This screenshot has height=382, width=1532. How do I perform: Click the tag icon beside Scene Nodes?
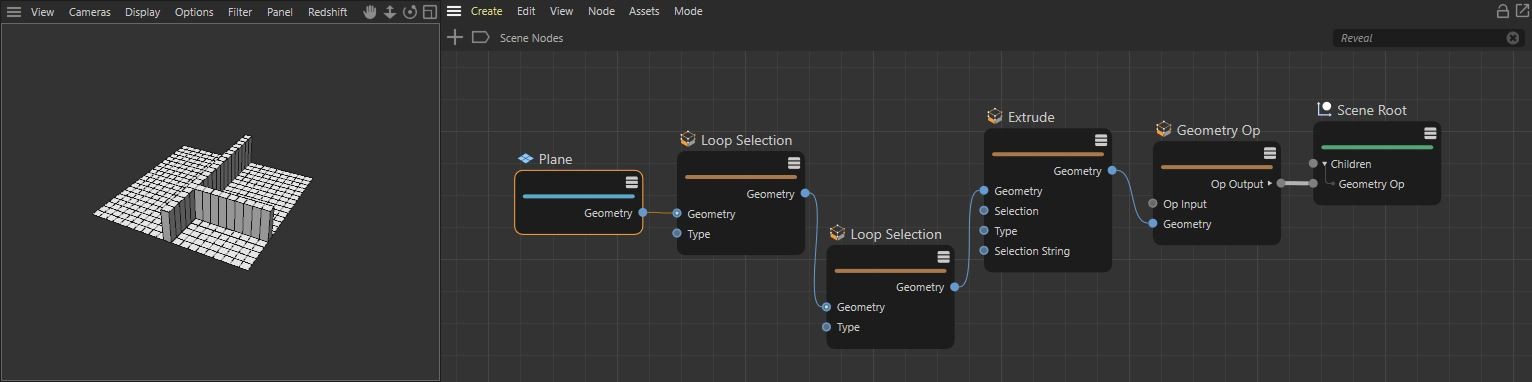click(480, 37)
